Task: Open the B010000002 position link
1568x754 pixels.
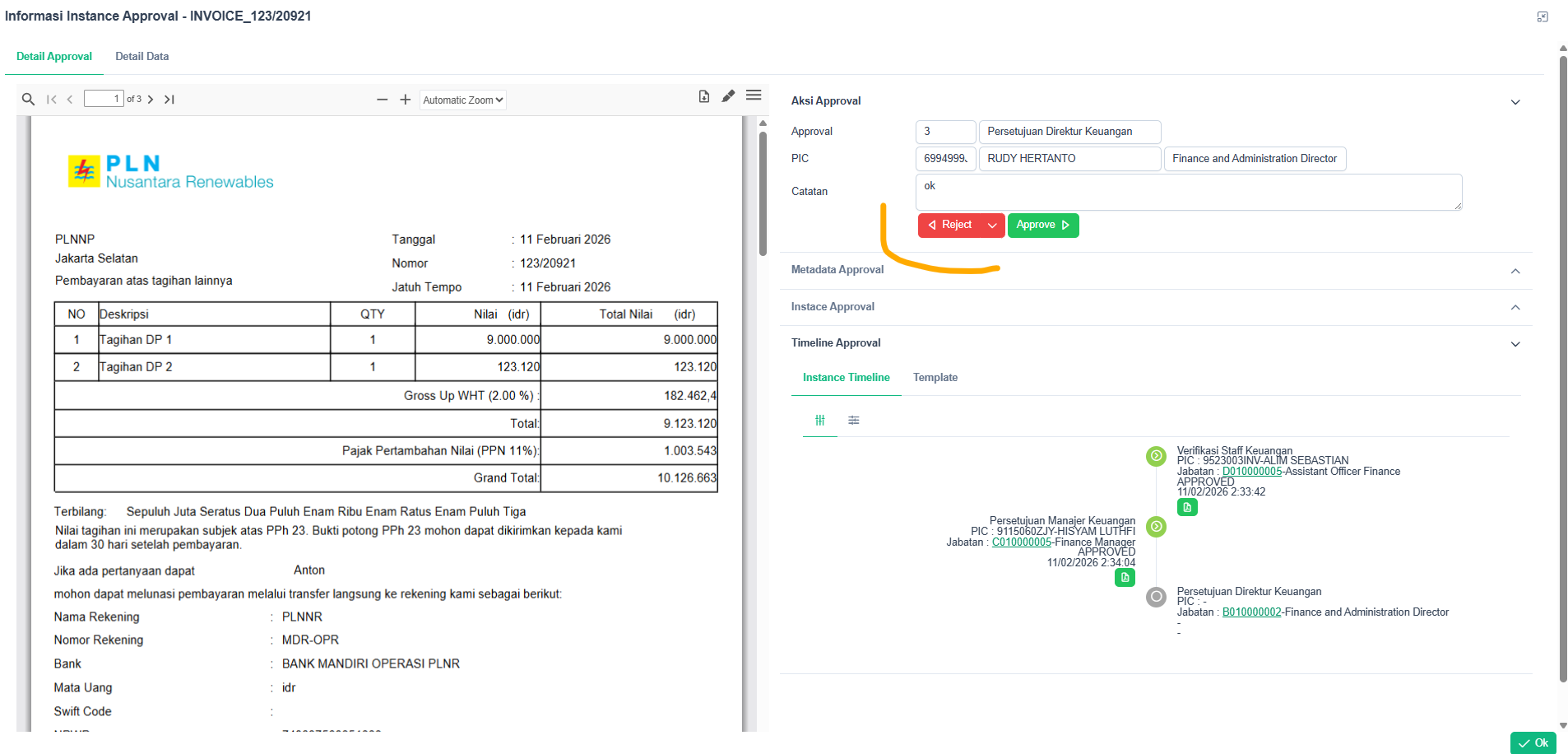Action: click(1251, 612)
